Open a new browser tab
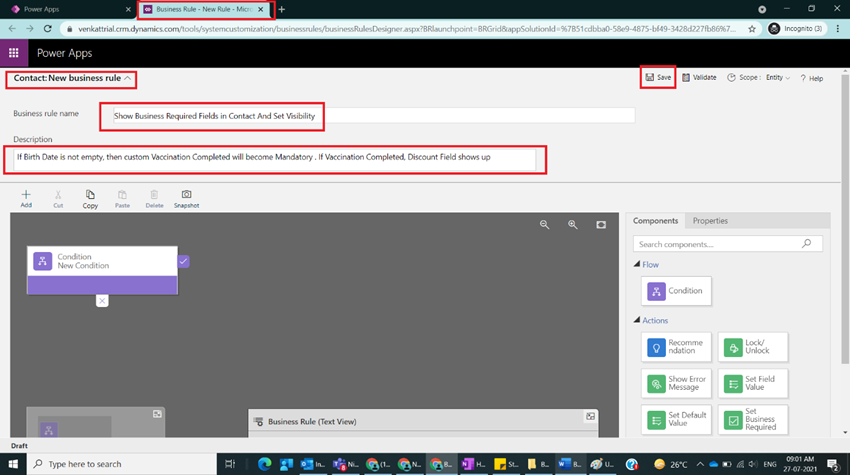Image resolution: width=850 pixels, height=475 pixels. click(x=282, y=9)
